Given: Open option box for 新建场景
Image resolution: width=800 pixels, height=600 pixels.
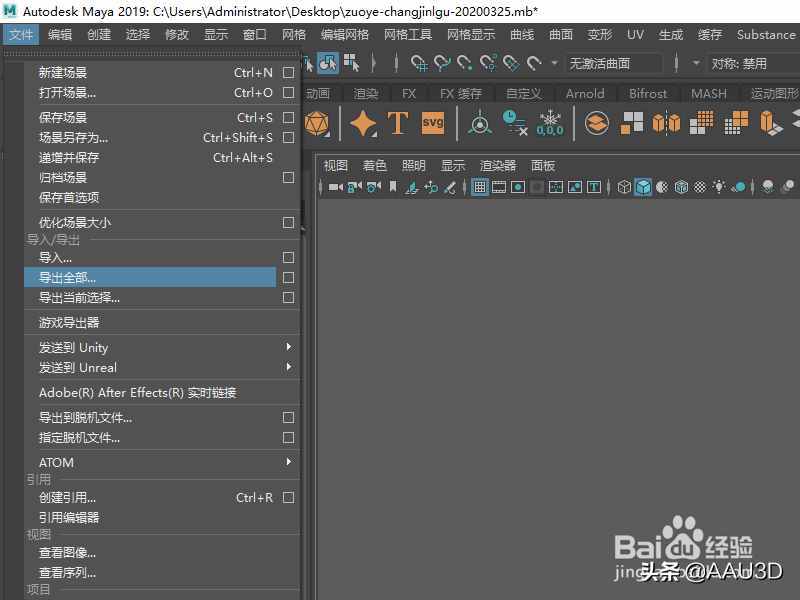Looking at the screenshot, I should (x=288, y=72).
